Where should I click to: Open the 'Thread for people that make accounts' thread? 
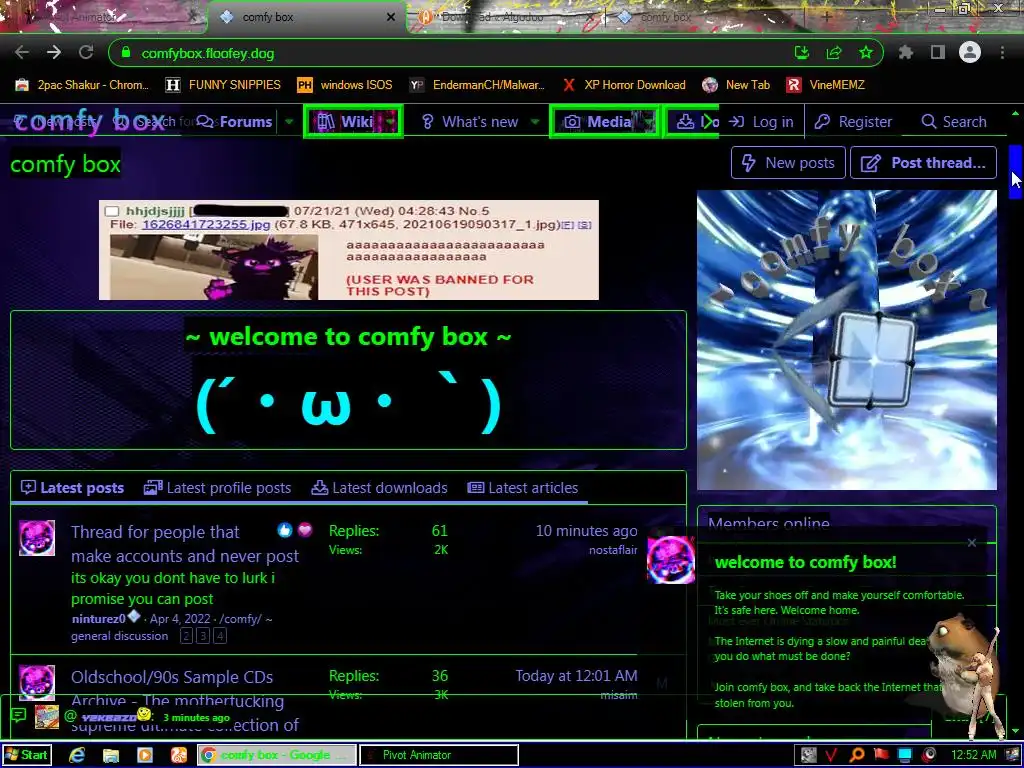(x=185, y=544)
